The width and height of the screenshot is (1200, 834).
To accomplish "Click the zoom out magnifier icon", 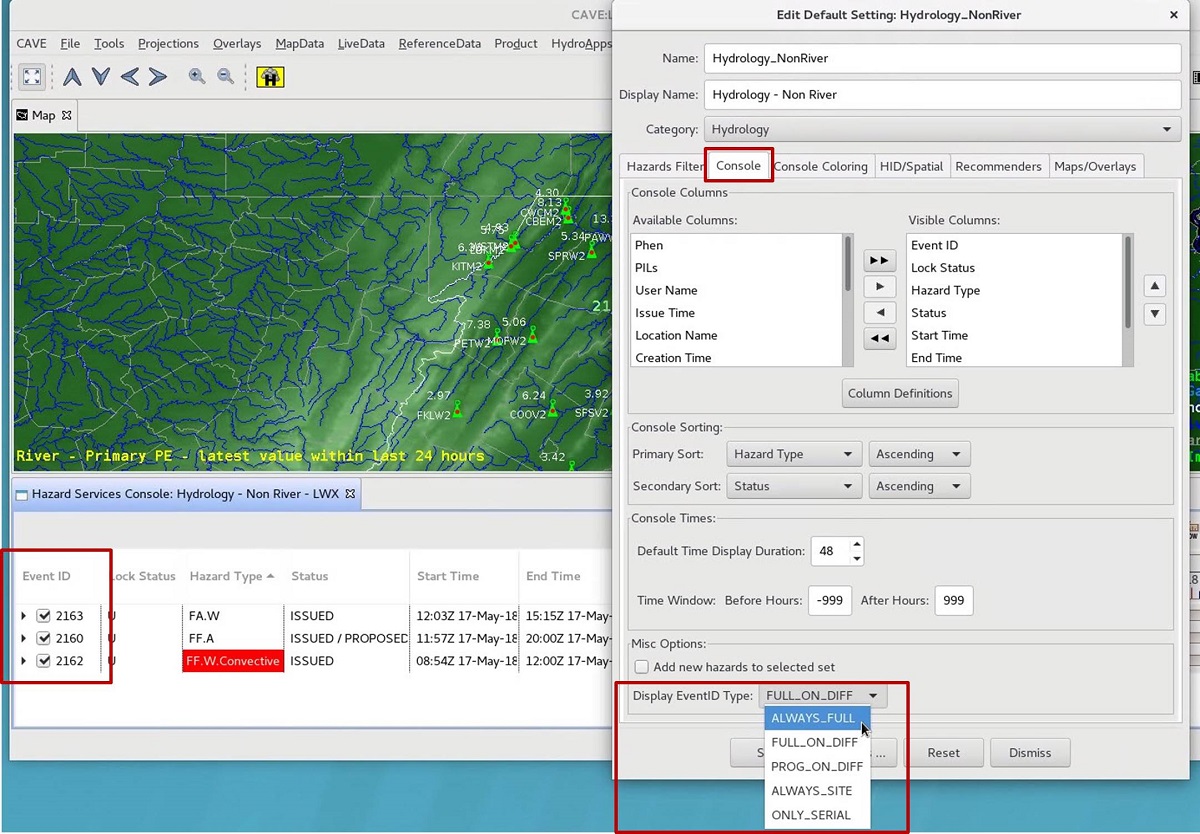I will click(226, 76).
